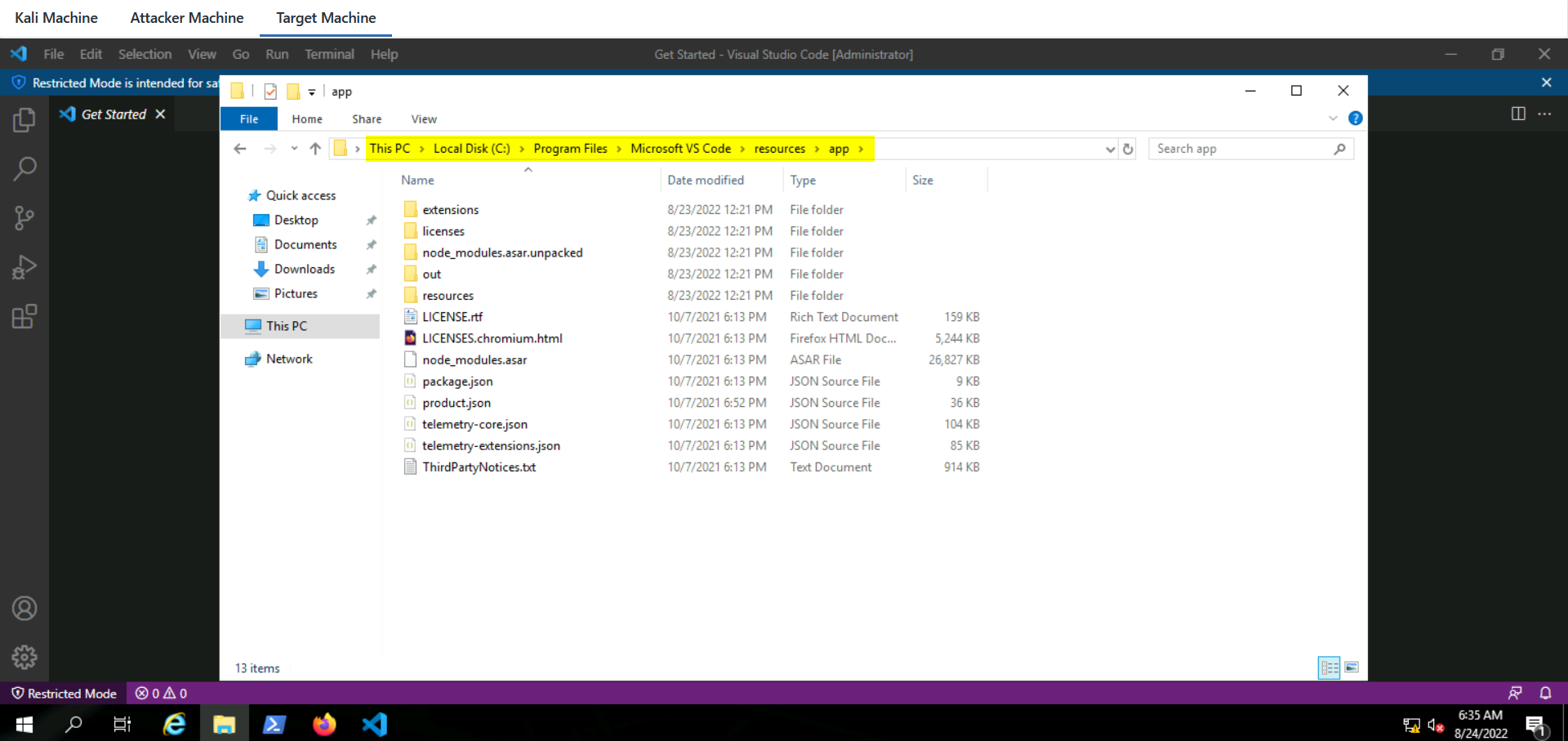1568x741 pixels.
Task: Switch to Attacker Machine tab
Action: 187,18
